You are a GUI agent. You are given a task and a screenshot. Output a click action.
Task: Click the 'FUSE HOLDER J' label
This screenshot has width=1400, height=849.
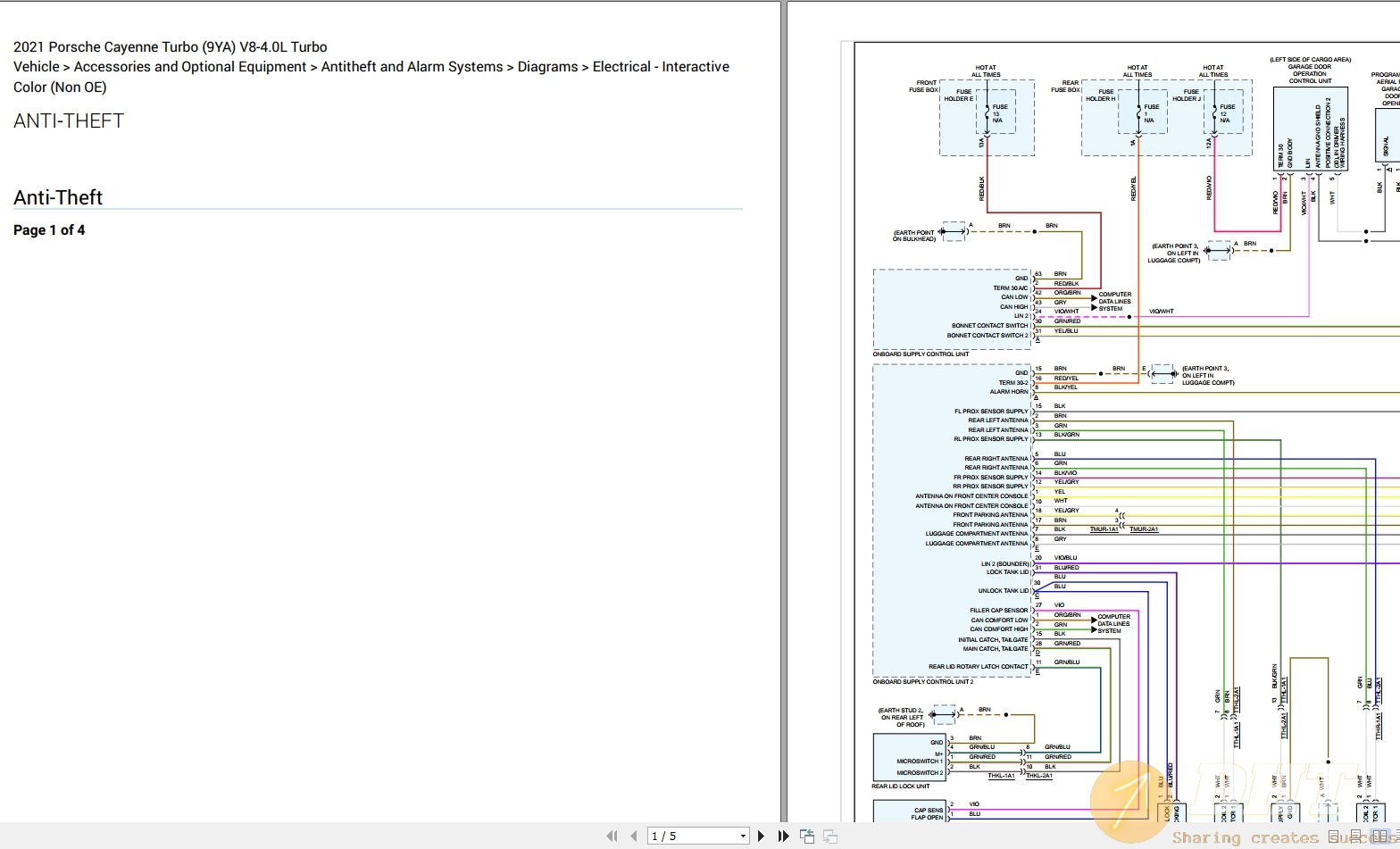[1187, 95]
